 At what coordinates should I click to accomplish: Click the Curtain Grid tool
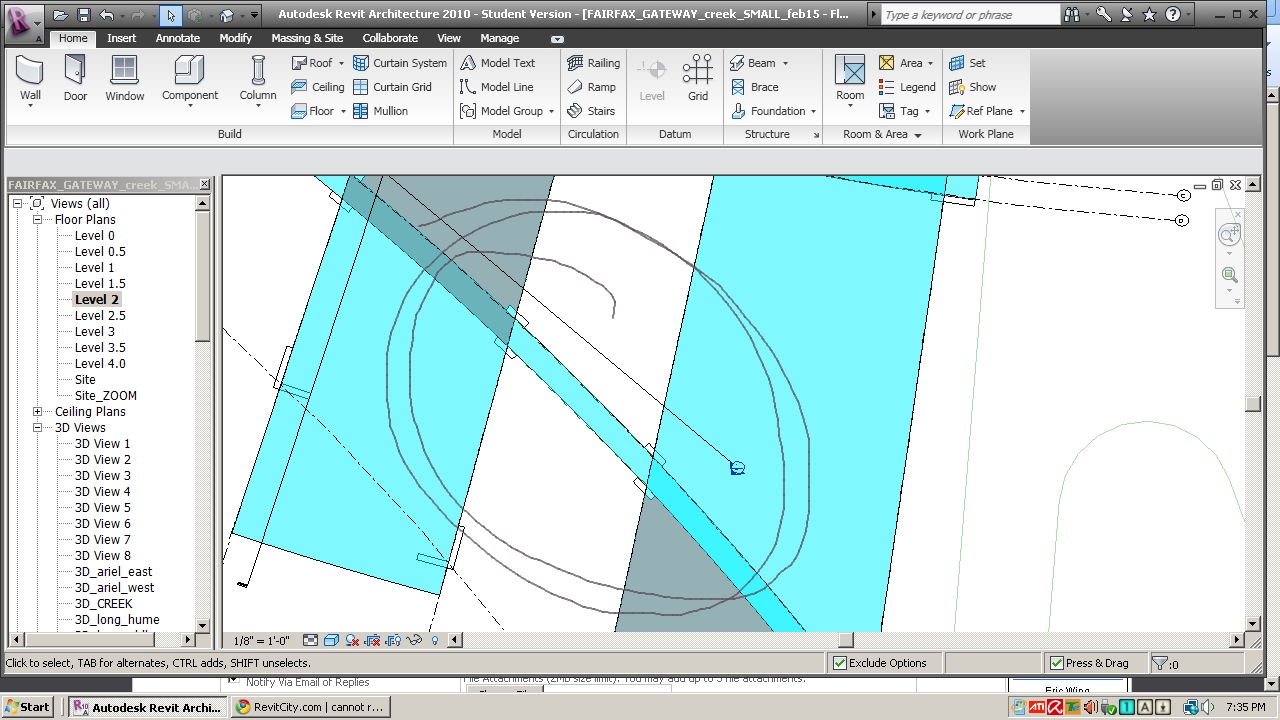click(392, 87)
